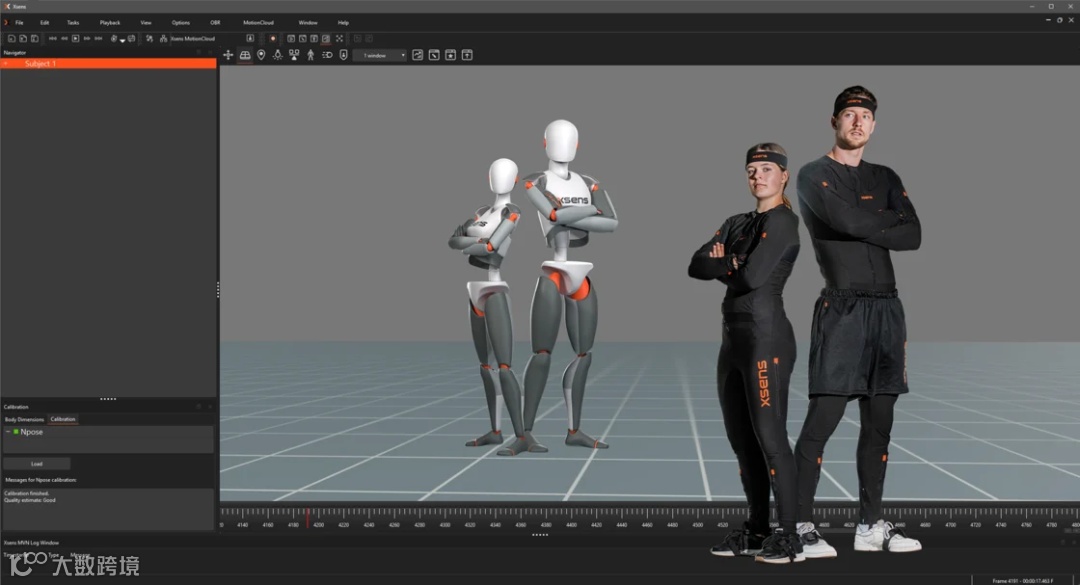Click the window-with-arrow icon after graph icon
1080x585 pixels.
(434, 55)
